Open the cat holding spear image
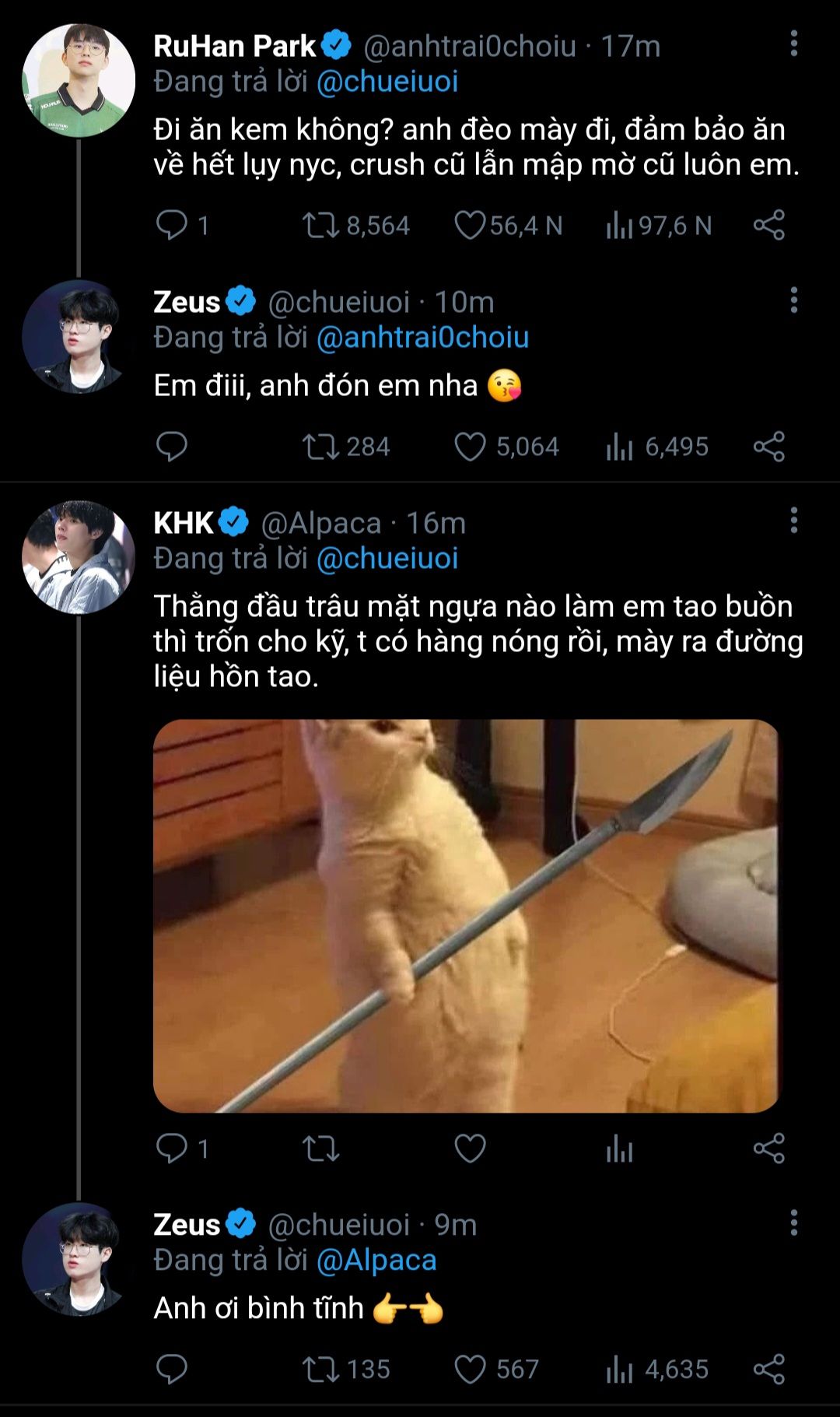This screenshot has width=840, height=1417. (465, 915)
